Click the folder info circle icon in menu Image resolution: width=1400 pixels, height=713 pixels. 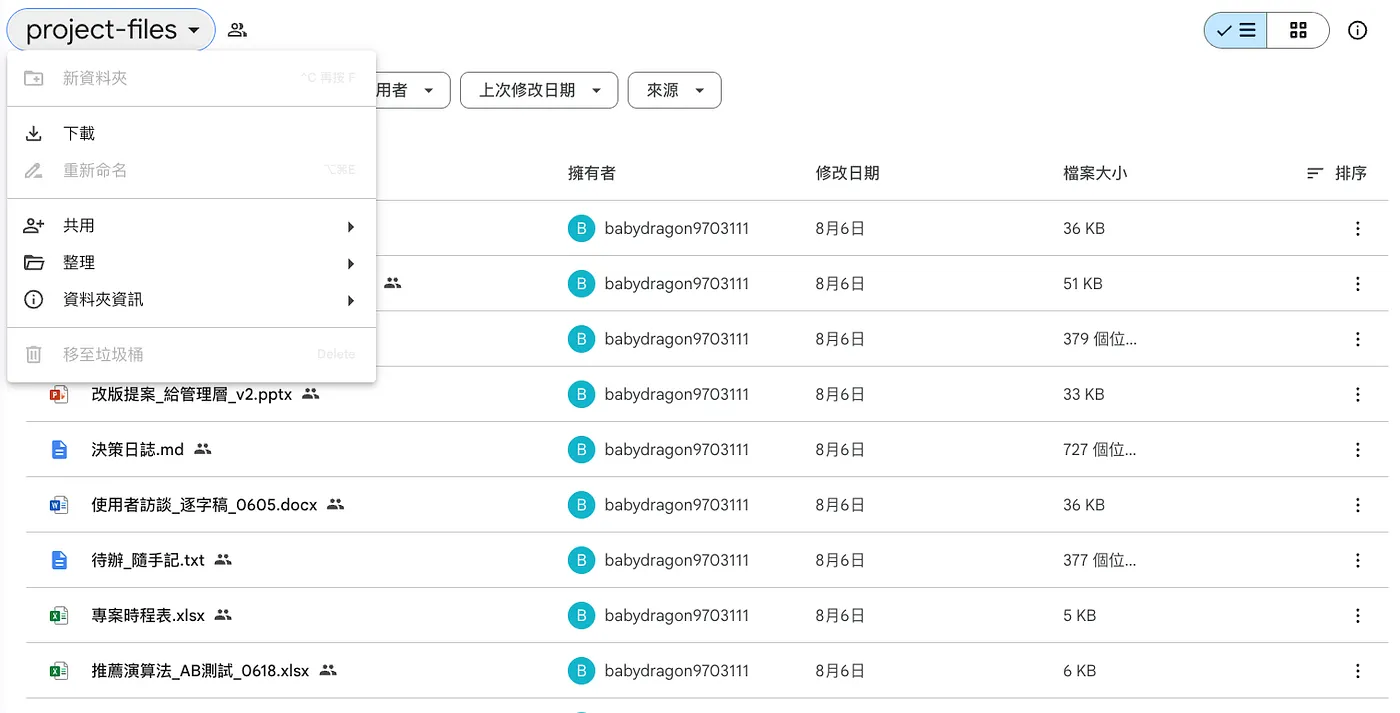coord(33,300)
